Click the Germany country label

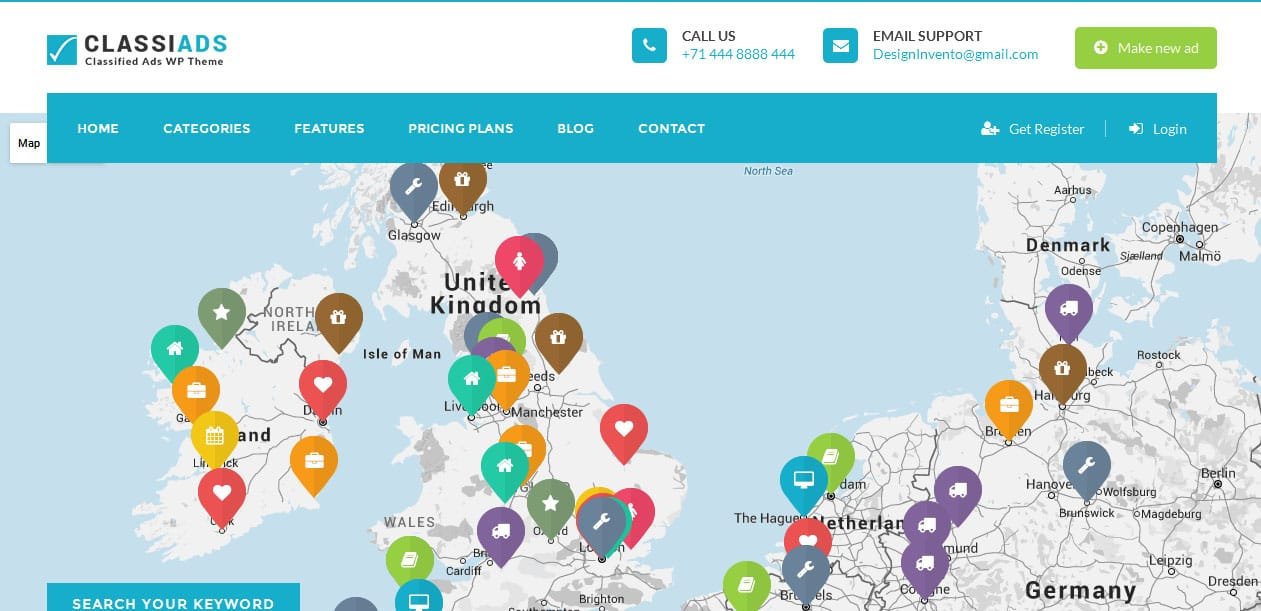pyautogui.click(x=1080, y=590)
